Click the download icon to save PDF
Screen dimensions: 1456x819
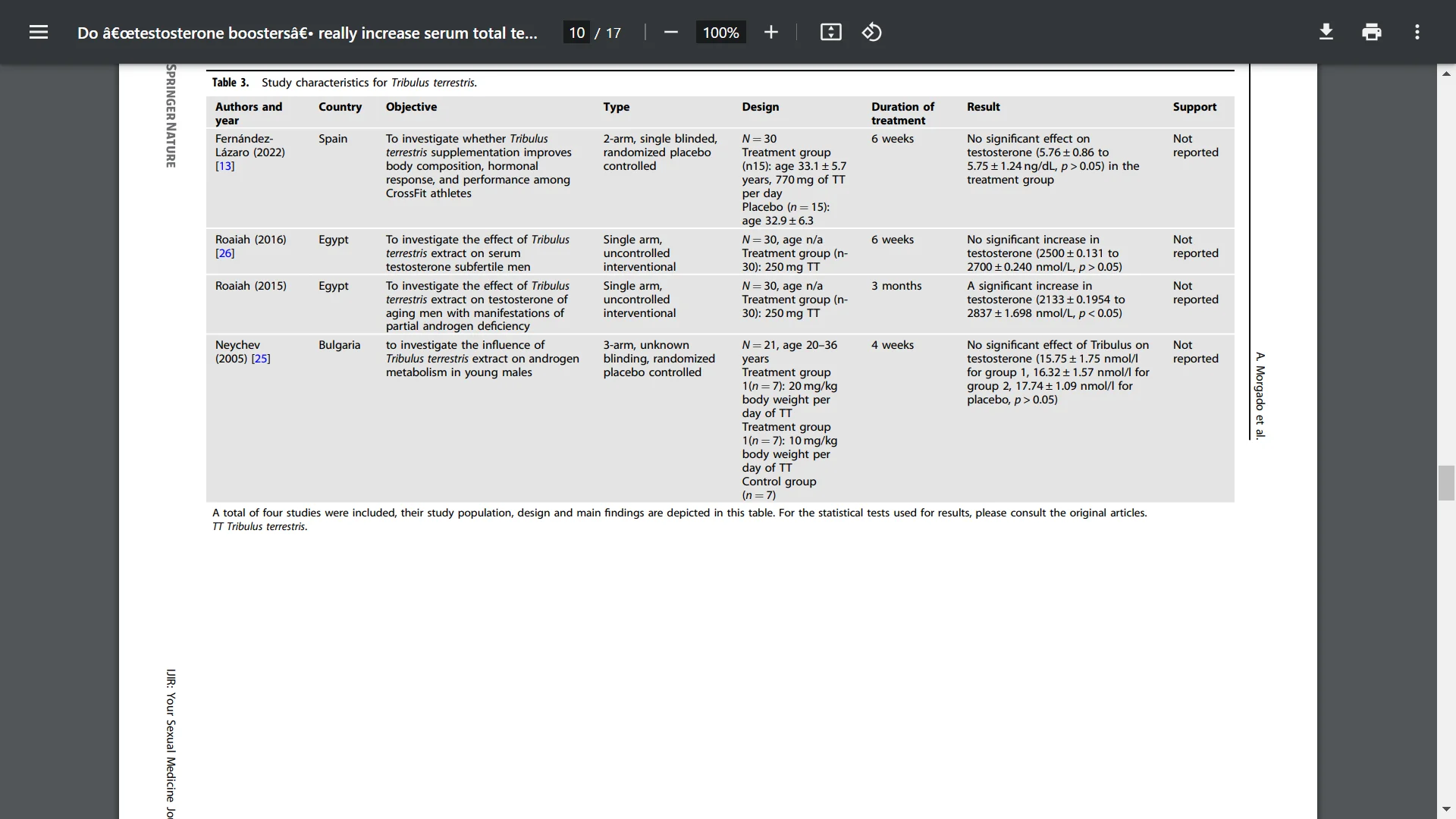tap(1326, 32)
